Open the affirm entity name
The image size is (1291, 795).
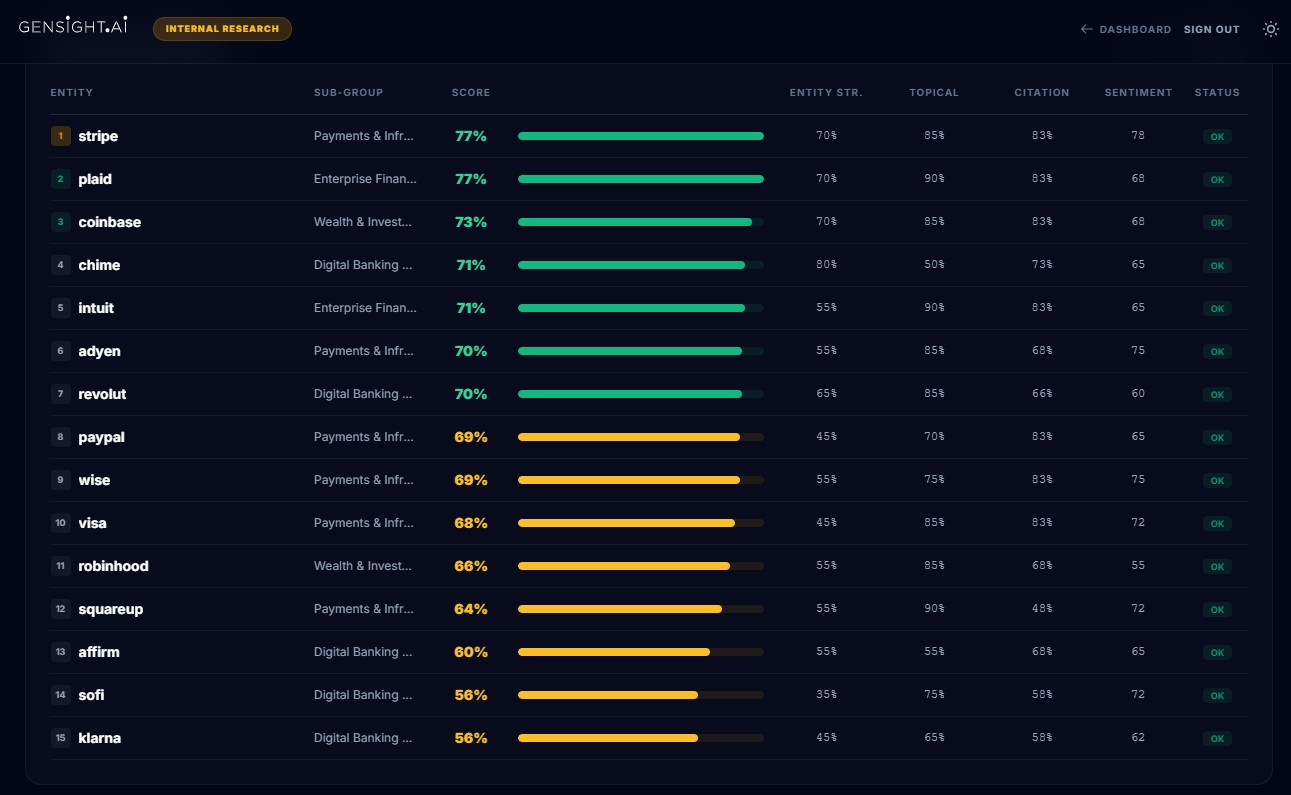point(99,652)
